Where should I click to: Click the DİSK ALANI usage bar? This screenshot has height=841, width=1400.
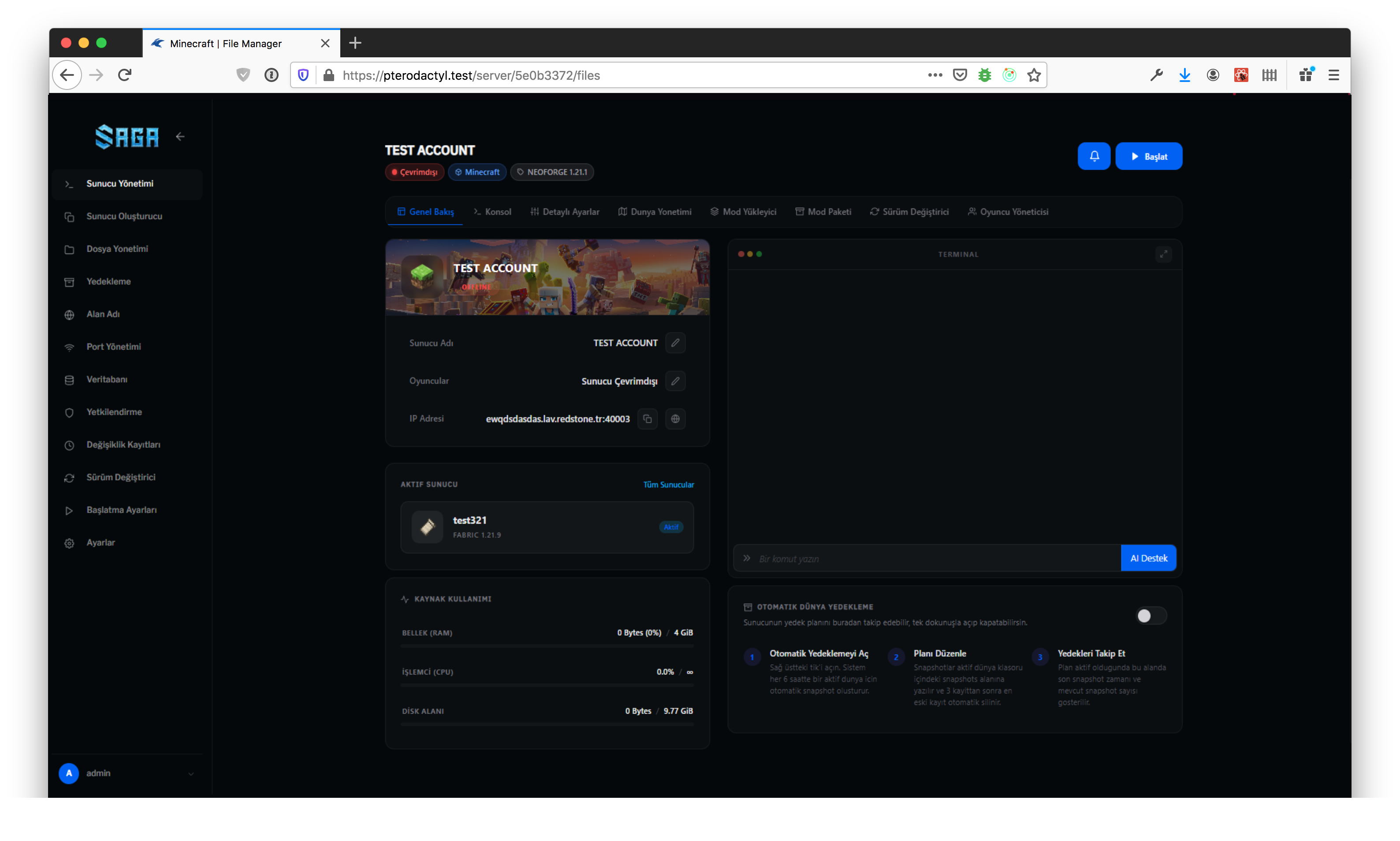click(547, 724)
